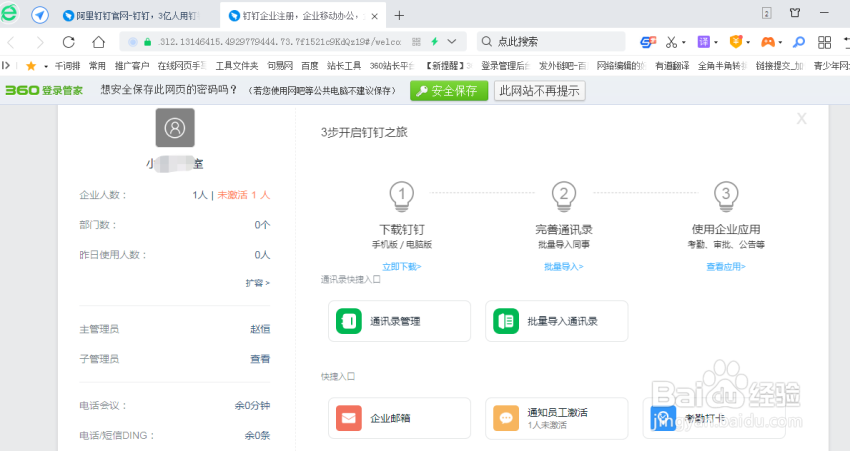Click the 扩容 link
850x451 pixels.
(257, 282)
